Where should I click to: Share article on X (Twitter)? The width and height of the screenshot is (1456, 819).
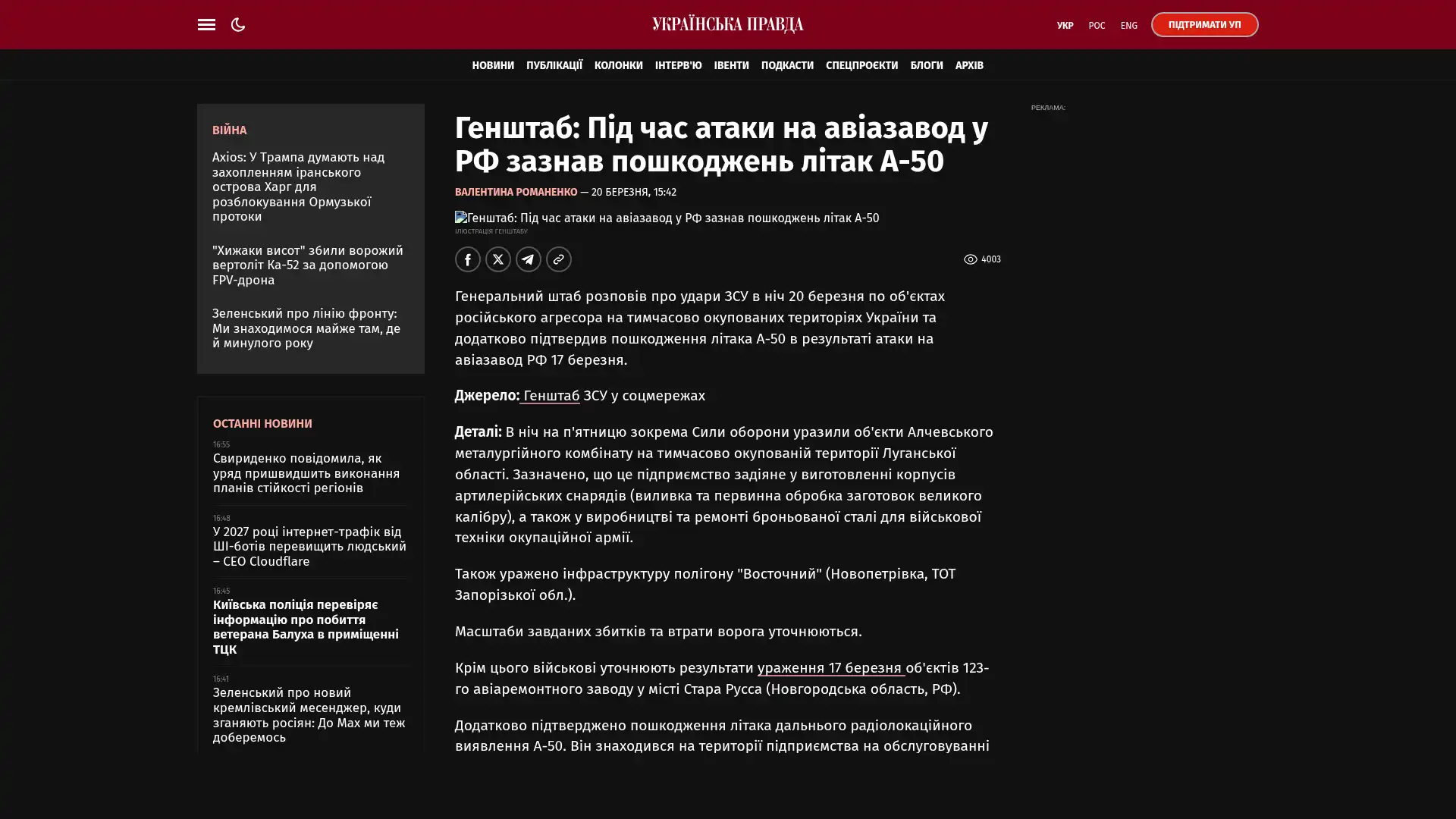(x=498, y=259)
